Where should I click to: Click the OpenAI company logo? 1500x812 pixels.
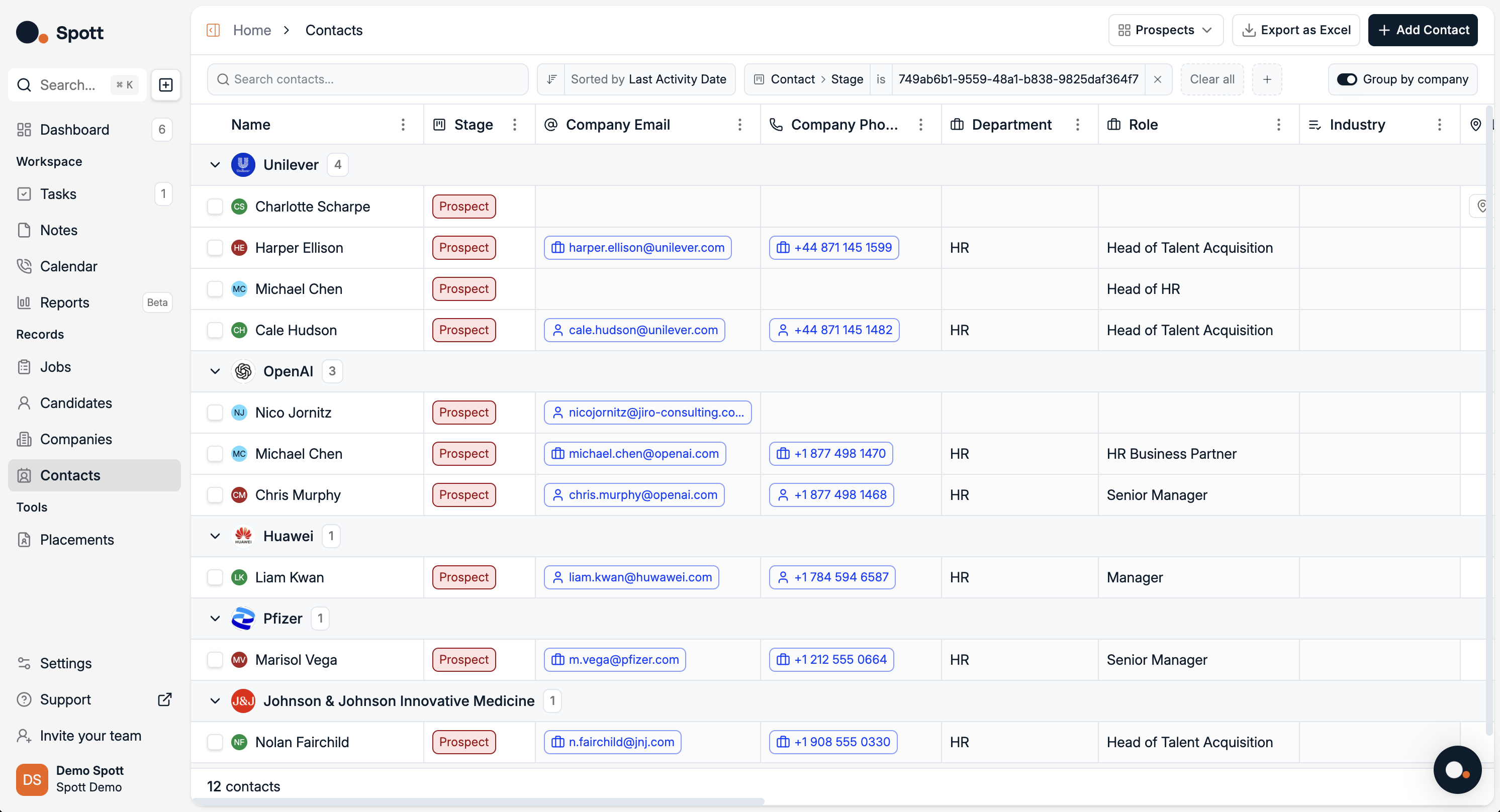point(243,371)
